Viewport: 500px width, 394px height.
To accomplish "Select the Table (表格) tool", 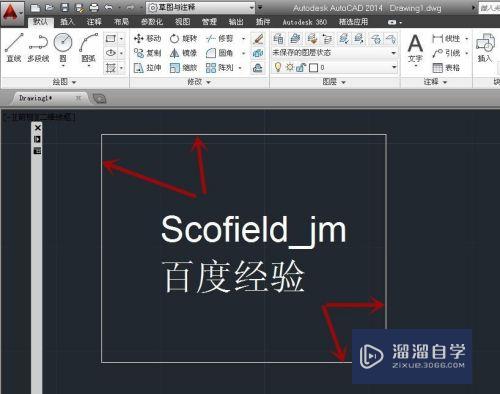I will pyautogui.click(x=446, y=68).
